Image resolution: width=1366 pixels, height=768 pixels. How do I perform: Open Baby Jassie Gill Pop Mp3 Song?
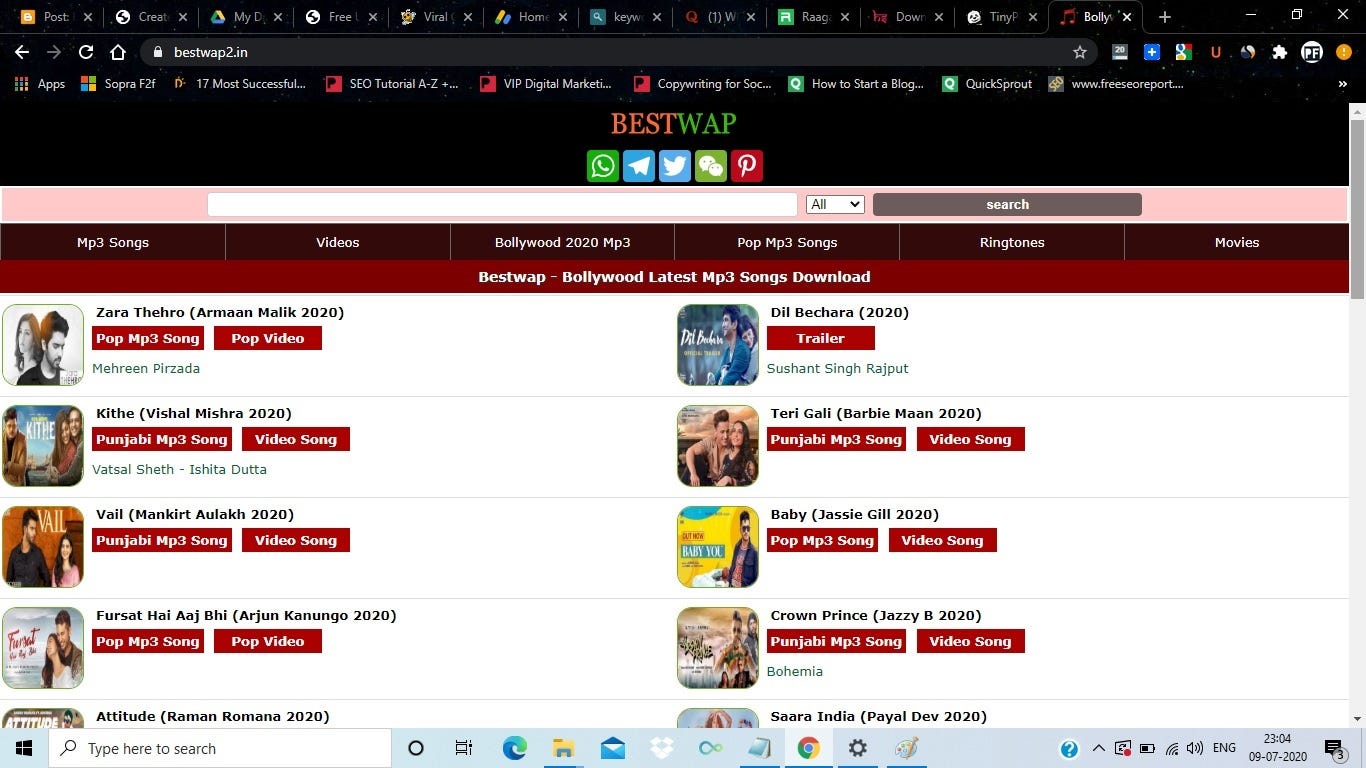click(823, 540)
